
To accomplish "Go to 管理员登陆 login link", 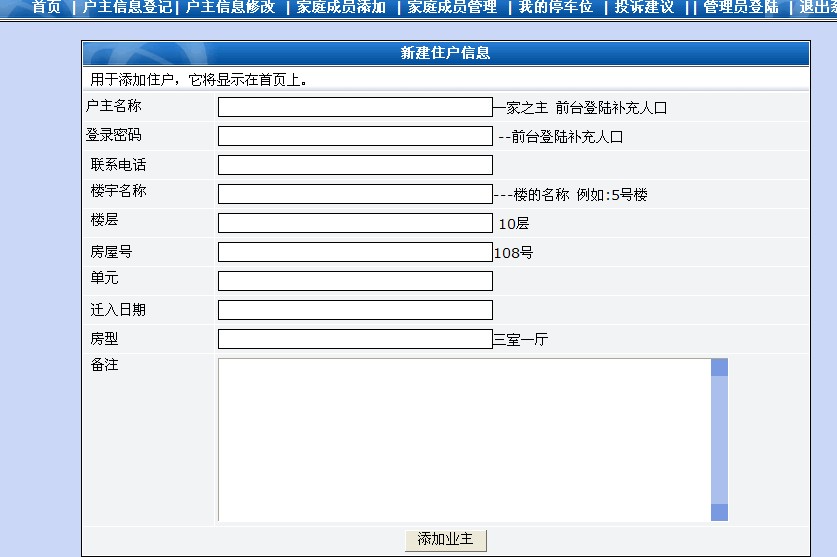I will [741, 7].
